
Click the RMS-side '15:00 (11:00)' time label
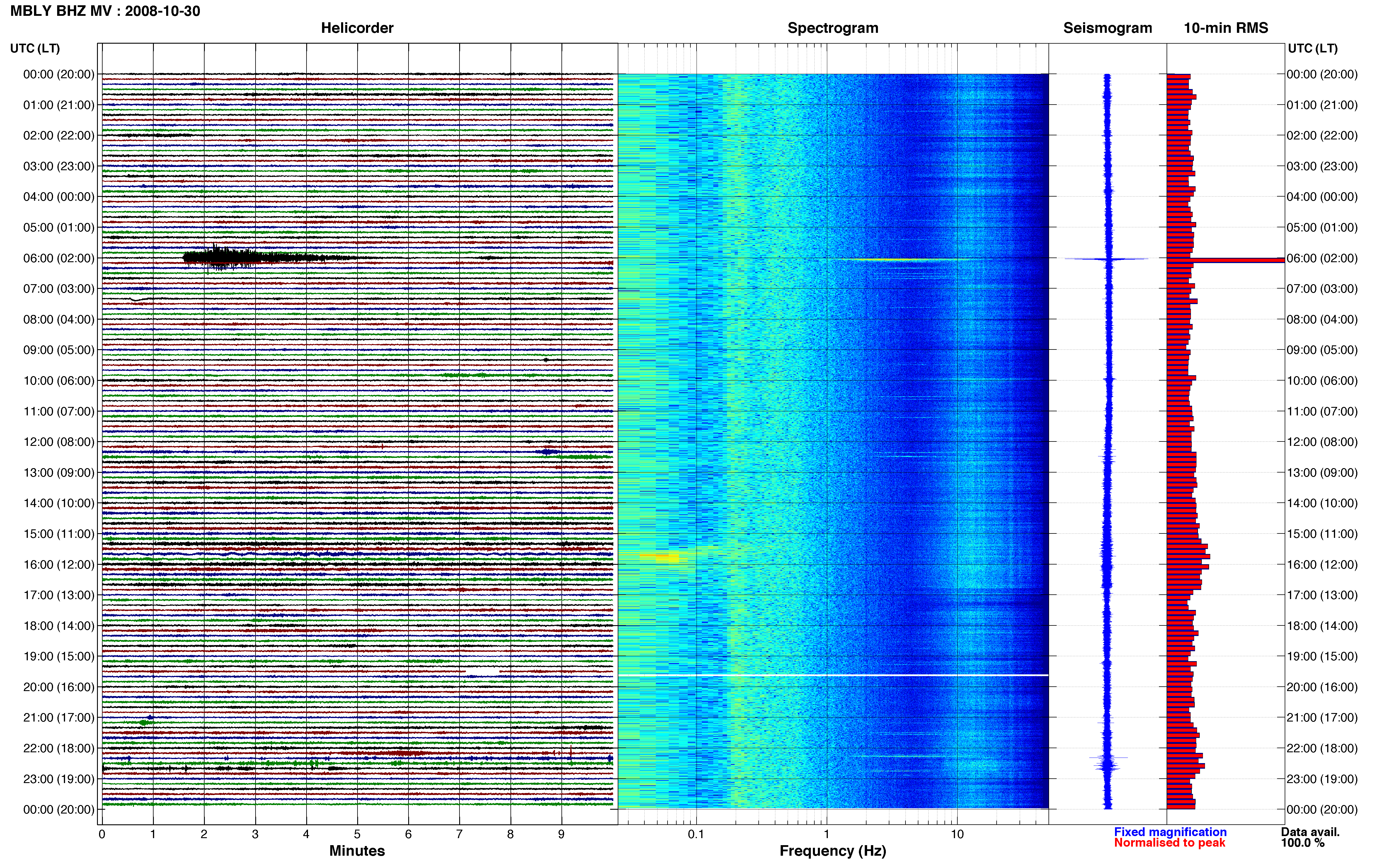click(x=1322, y=534)
